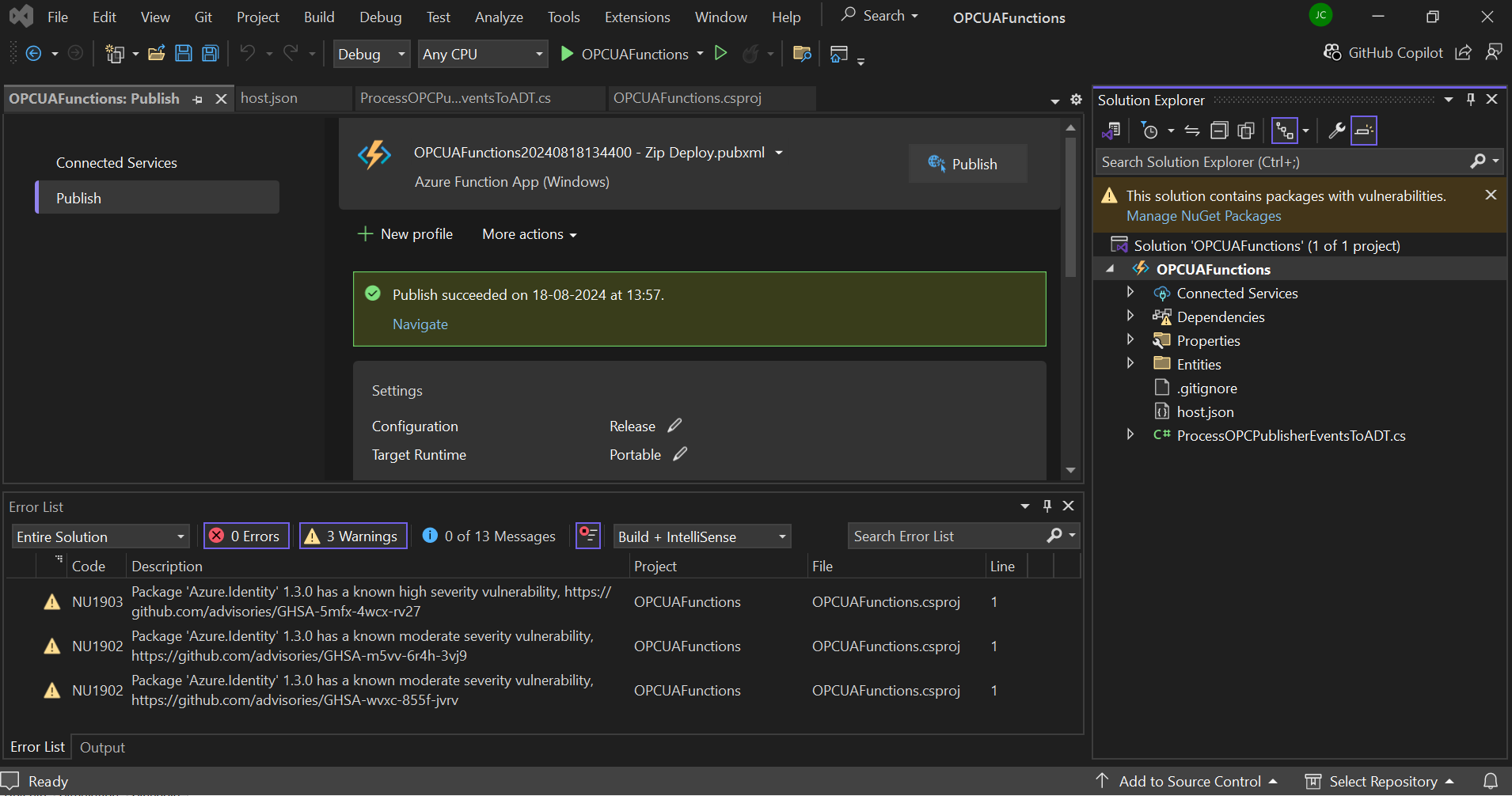Screen dimensions: 1512x796
Task: Open the Build menu
Action: (319, 17)
